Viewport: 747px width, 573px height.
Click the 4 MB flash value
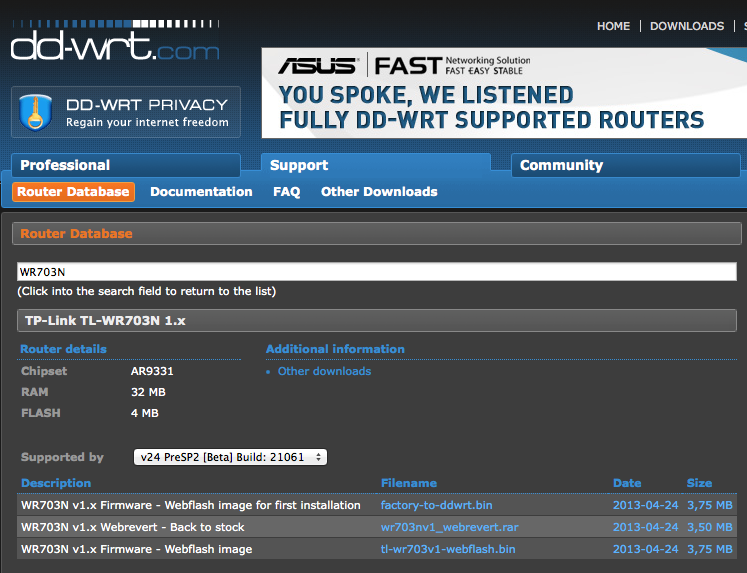tap(144, 413)
